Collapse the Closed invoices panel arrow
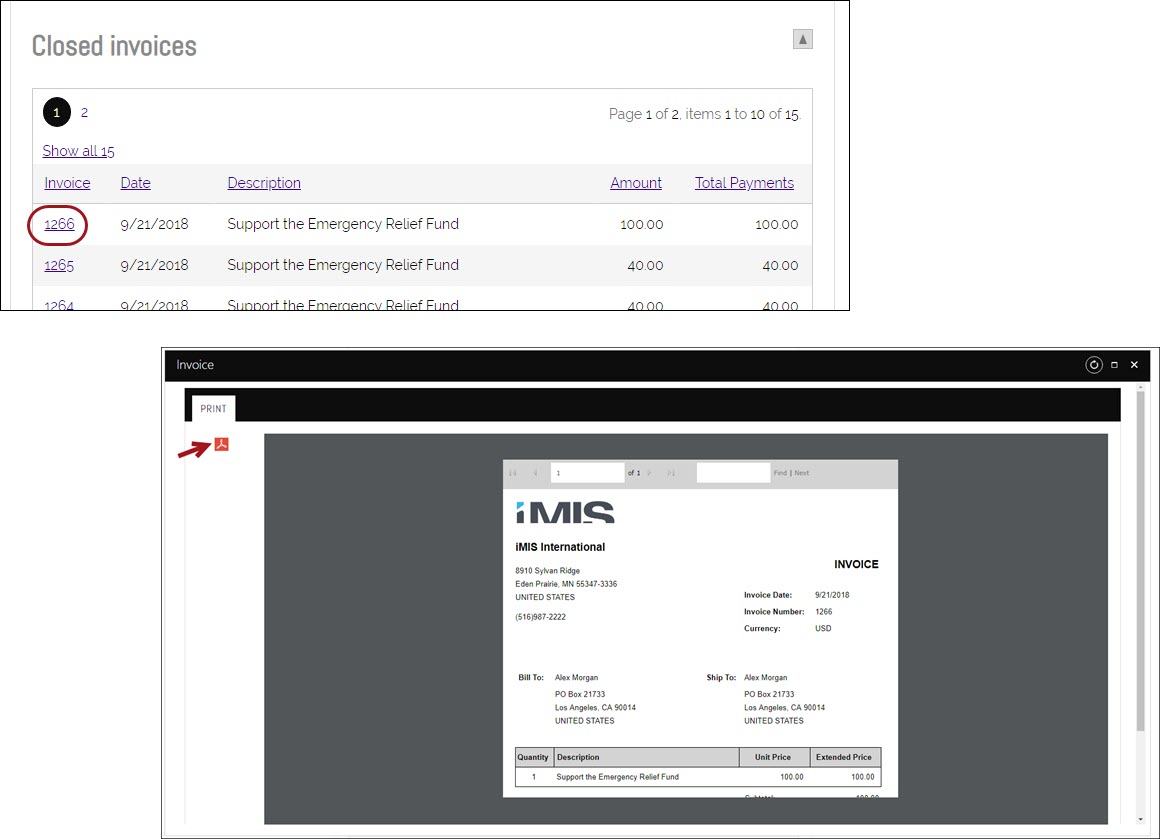The height and width of the screenshot is (839, 1161). point(803,39)
